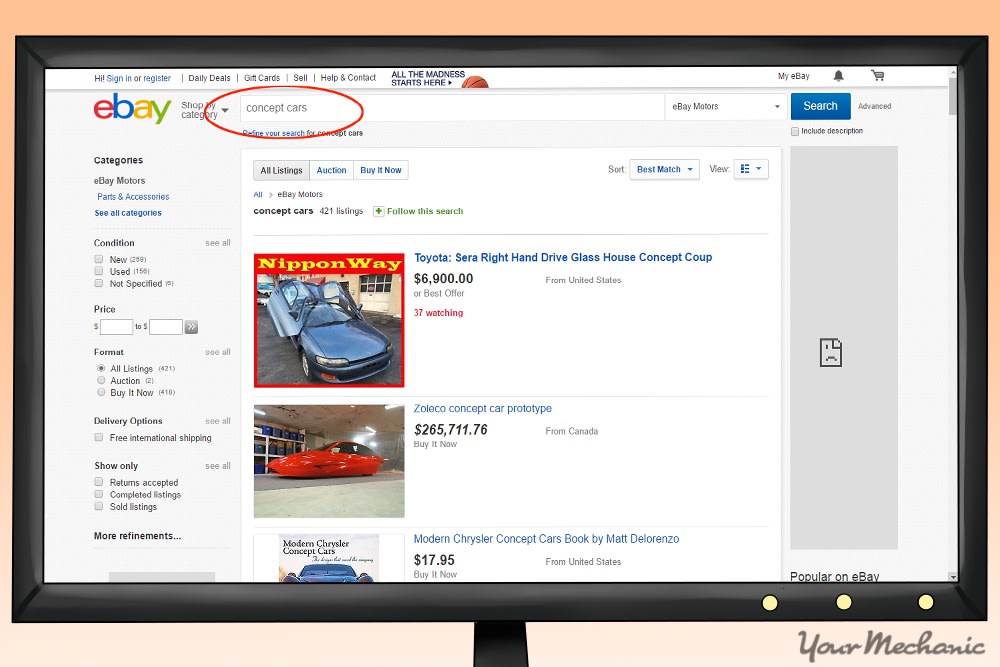Select the Auction format radio button
This screenshot has height=667, width=1000.
[101, 380]
